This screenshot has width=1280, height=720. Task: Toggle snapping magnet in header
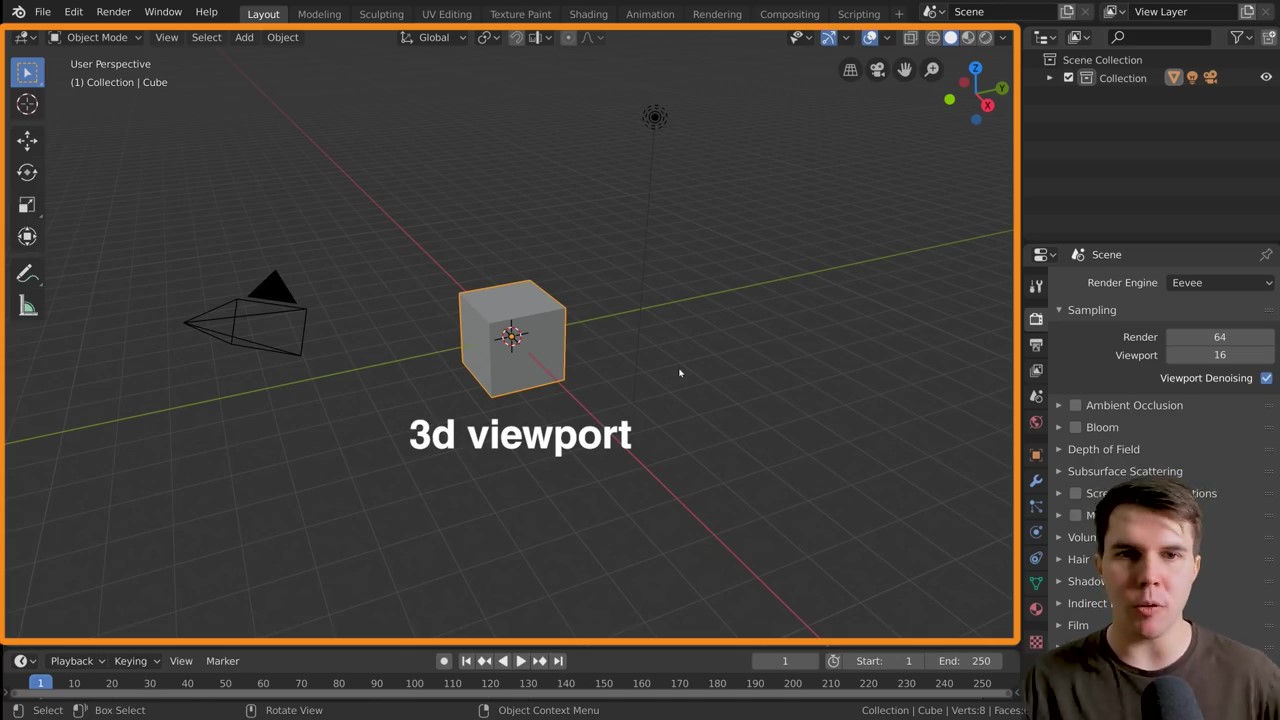pyautogui.click(x=517, y=37)
